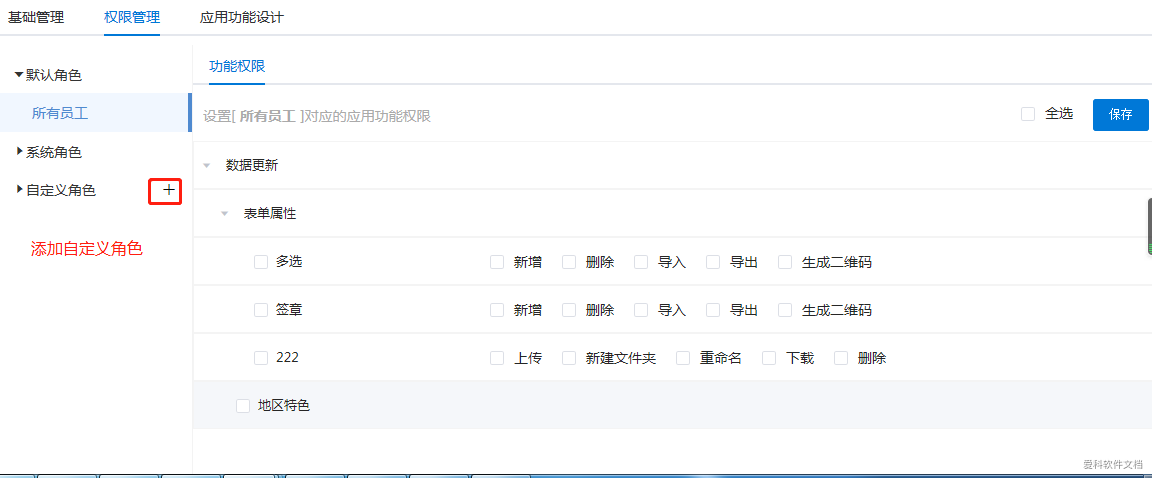The image size is (1152, 478).
Task: Expand the 自定义角色 tree arrow
Action: 19,190
